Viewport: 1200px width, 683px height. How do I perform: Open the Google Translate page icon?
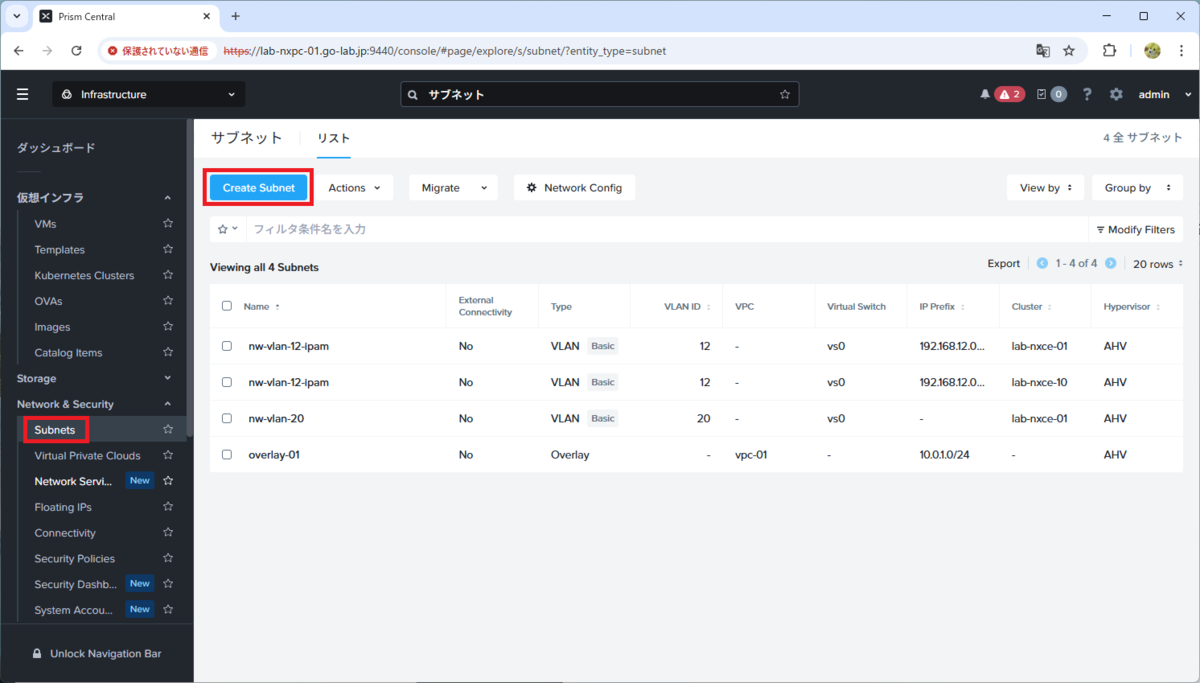(x=1043, y=50)
